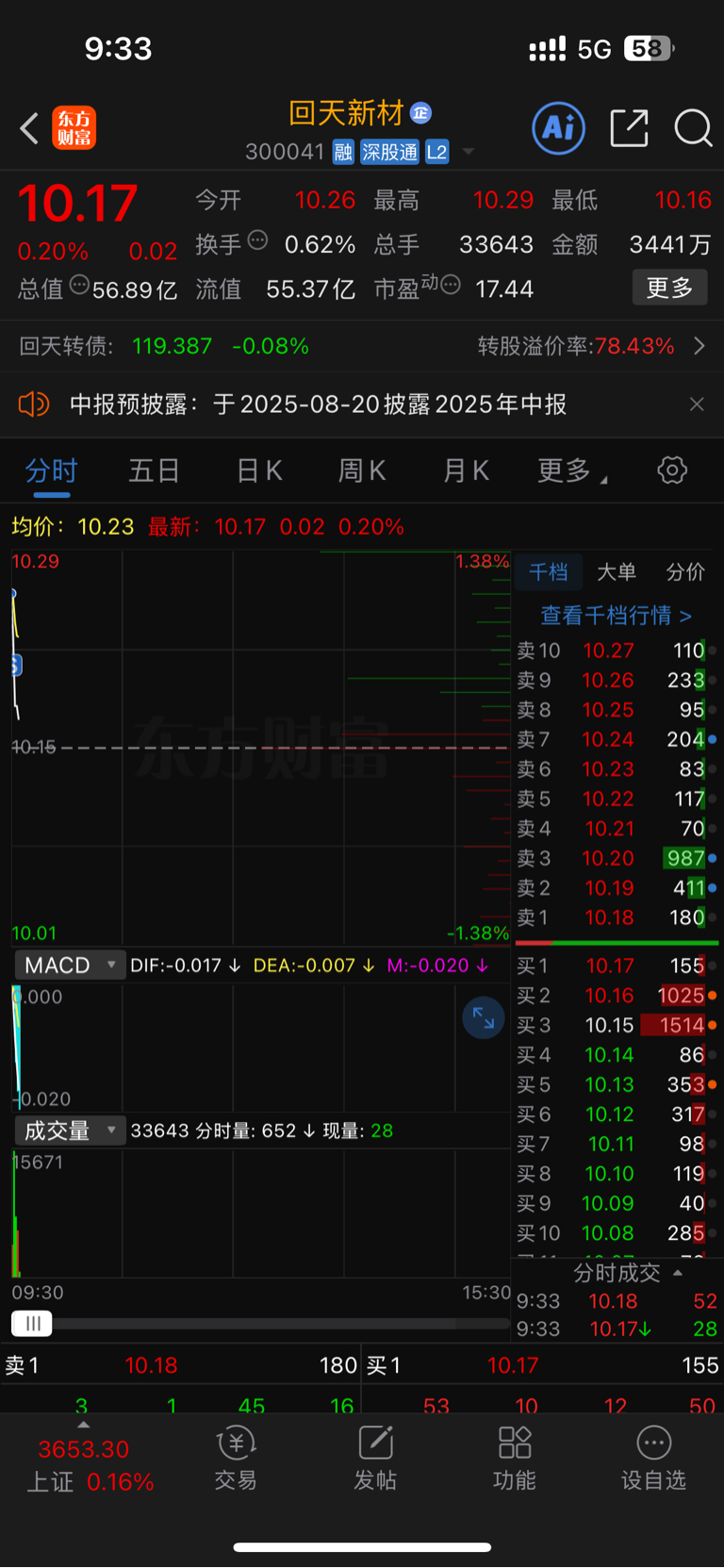
Task: Tap the 回天新材 stock title
Action: [x=346, y=113]
